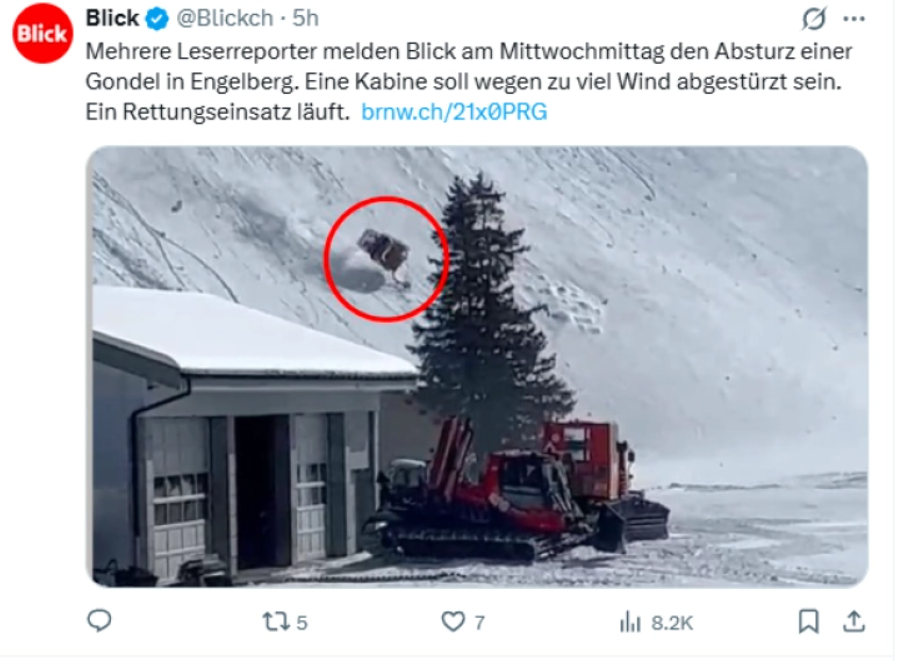901x661 pixels.
Task: Click the 8.2K views count
Action: (672, 622)
